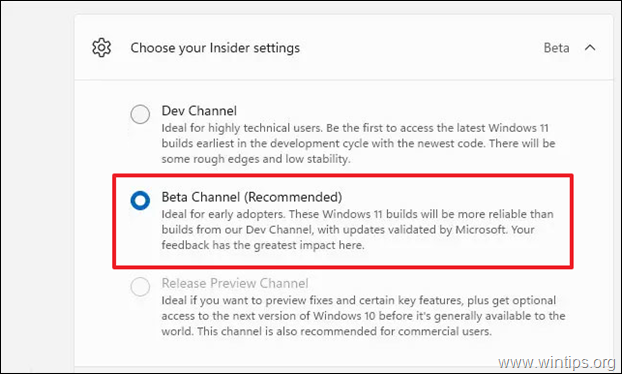
Task: Click the description starting 'Ideal for early adopters'
Action: point(357,230)
